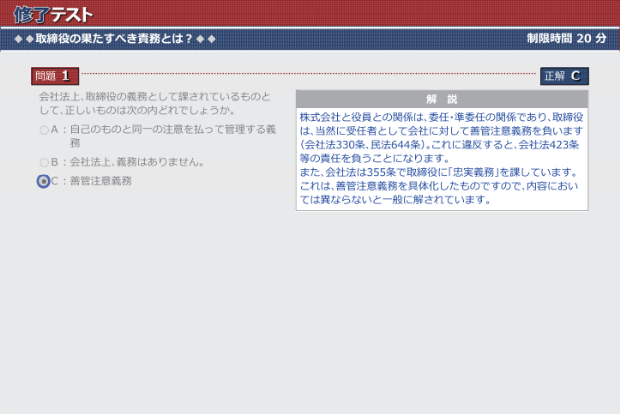Click the heading 取締役の果たすべき責務とは？
620x414 pixels.
click(114, 38)
